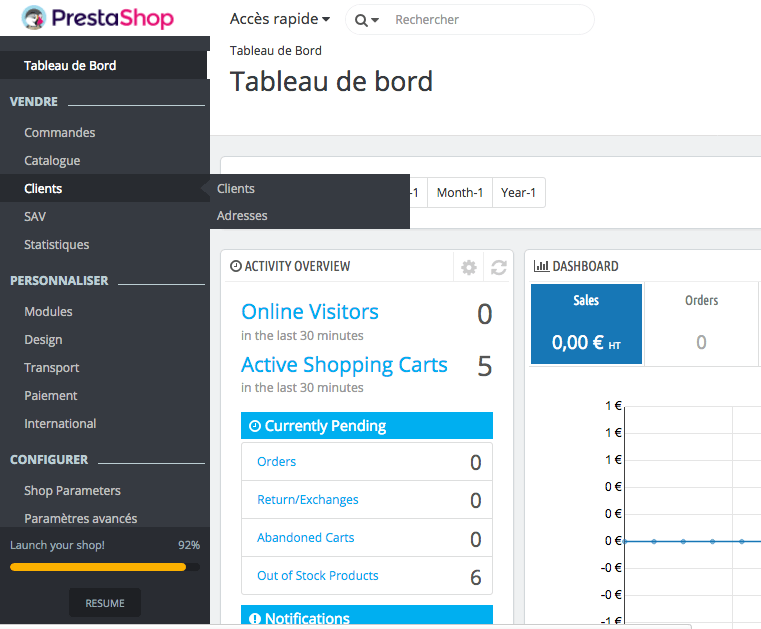Refresh the Activity Overview panel

[x=498, y=267]
